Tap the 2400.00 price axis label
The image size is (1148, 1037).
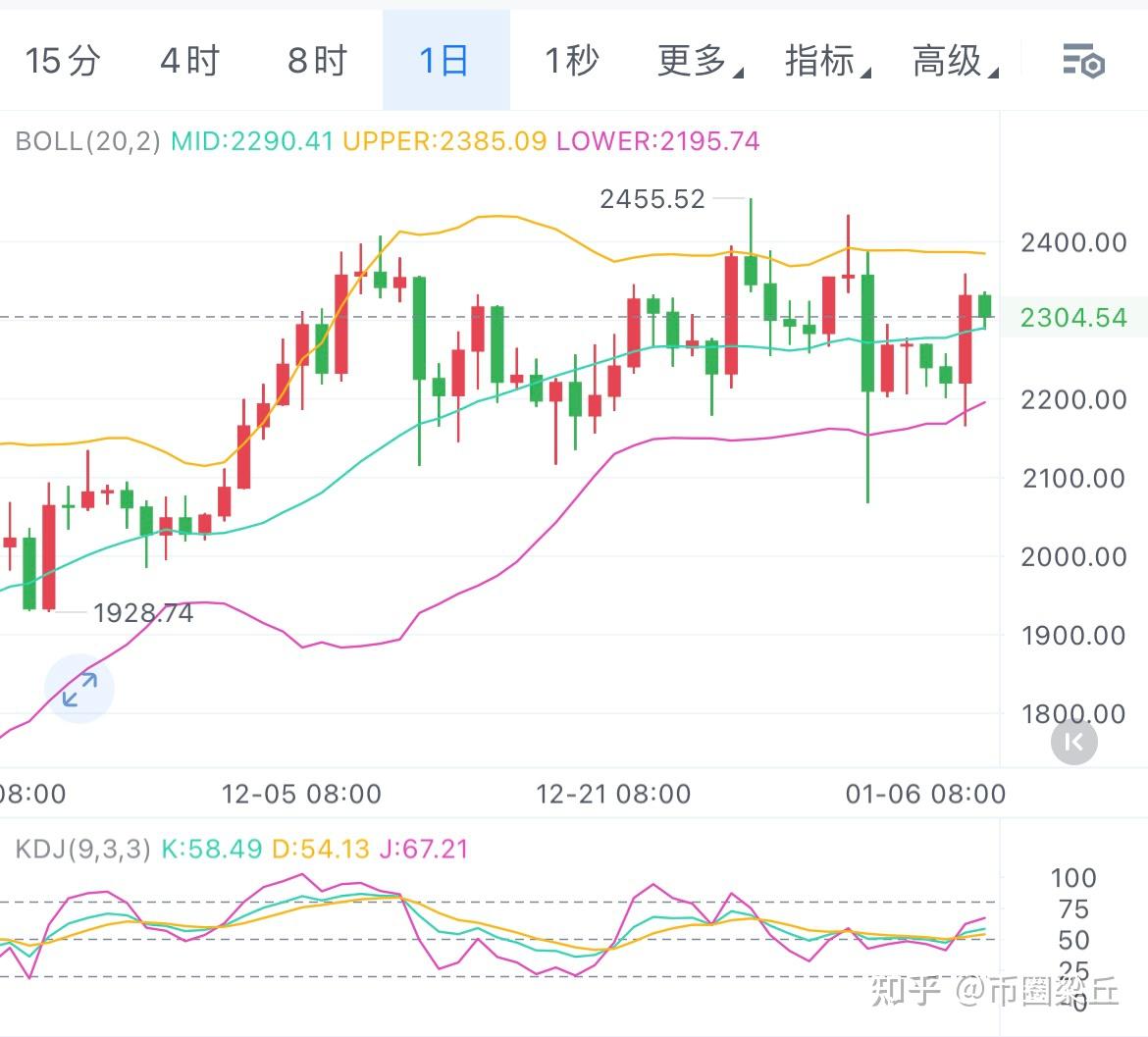[1073, 242]
